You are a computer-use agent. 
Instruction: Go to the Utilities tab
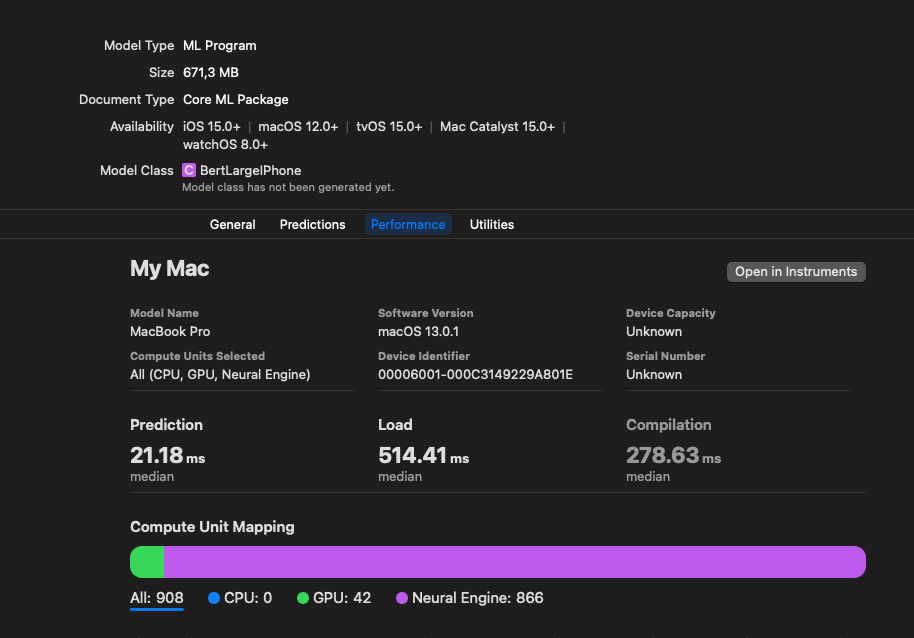(492, 224)
